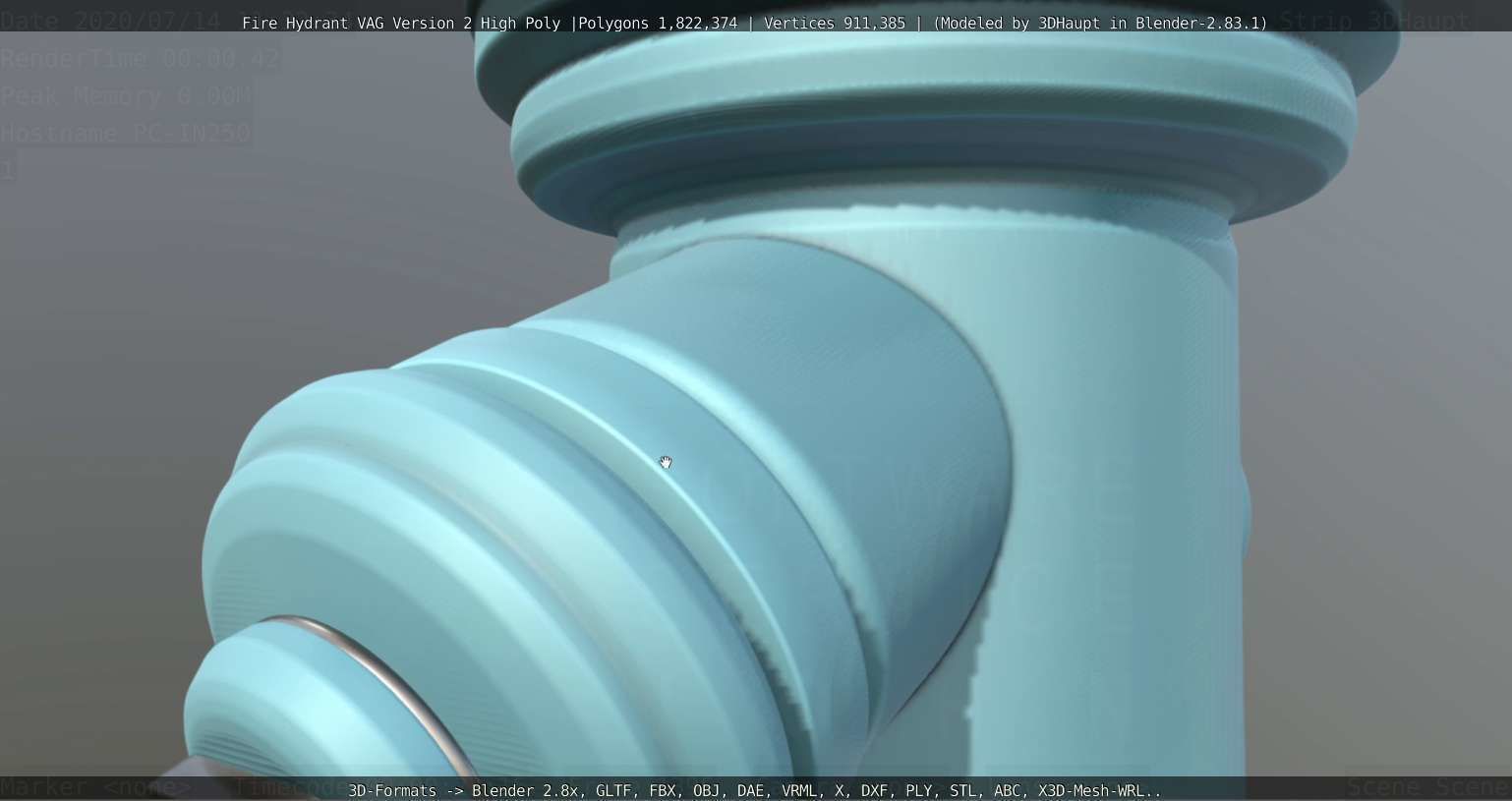Viewport: 1512px width, 801px height.
Task: Click the 'Polygons 1,822,374' count text
Action: 658,23
